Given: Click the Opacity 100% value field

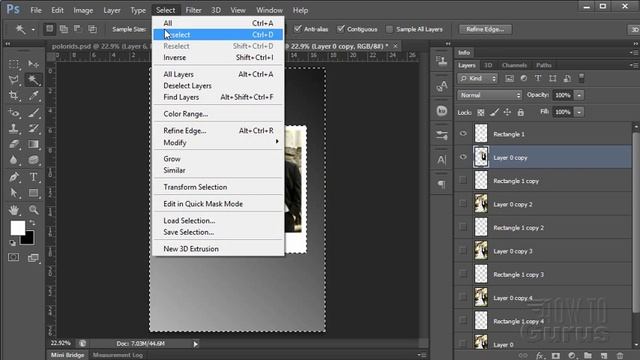Looking at the screenshot, I should pos(563,95).
